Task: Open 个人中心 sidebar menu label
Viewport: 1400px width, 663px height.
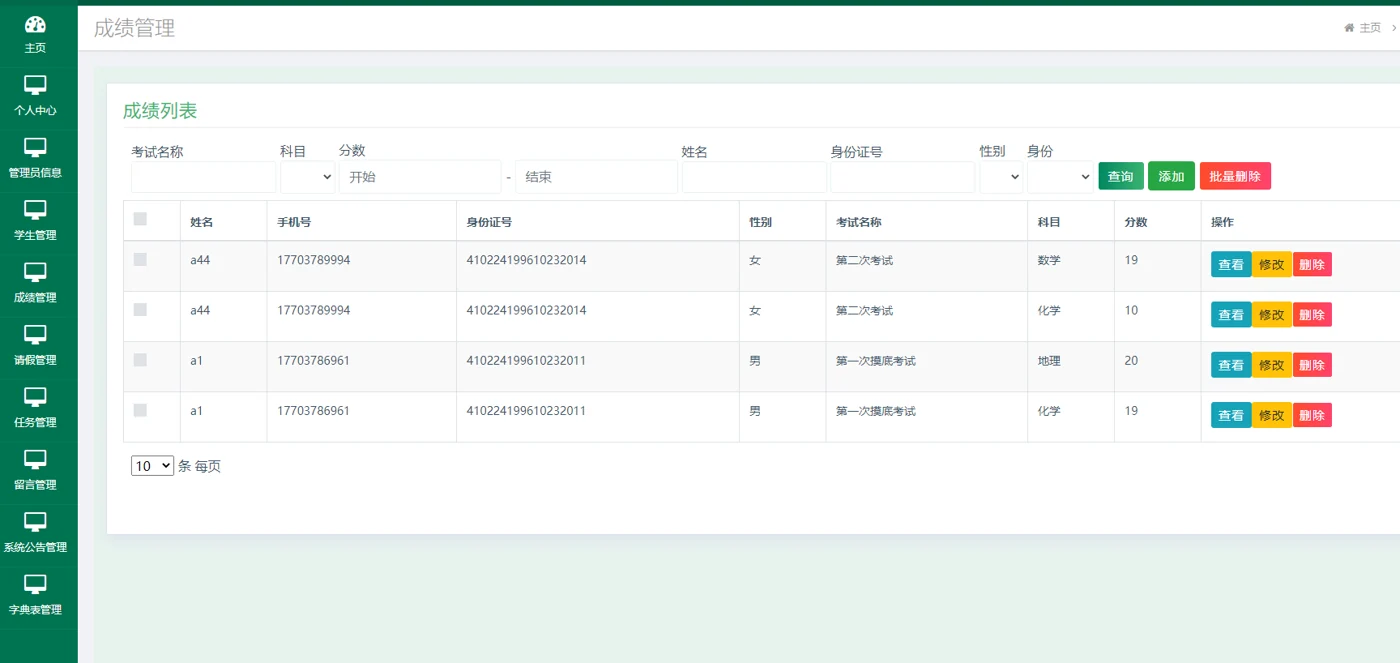Action: click(x=35, y=110)
